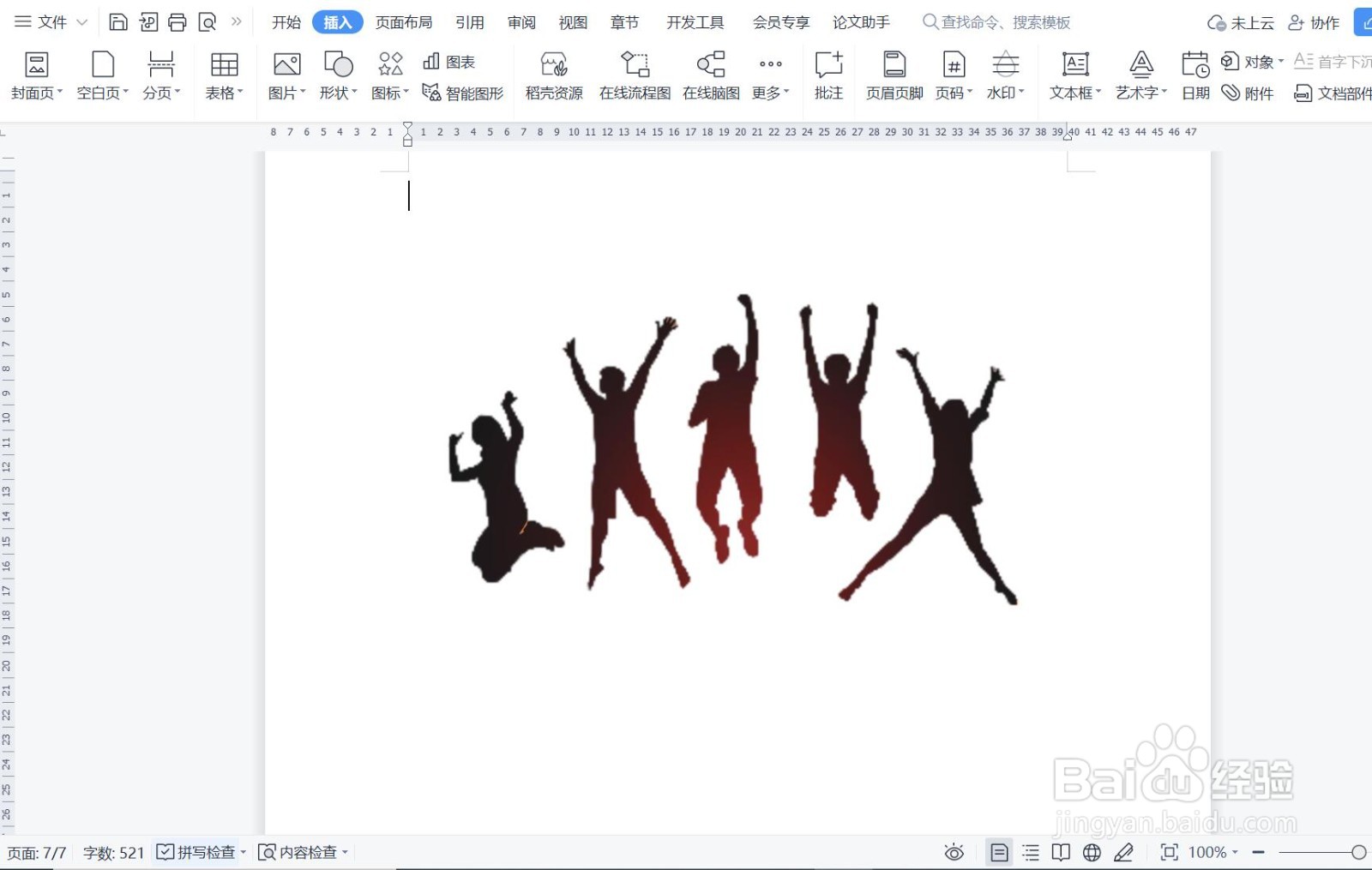This screenshot has width=1372, height=870.
Task: Click the Save document icon
Action: click(118, 22)
